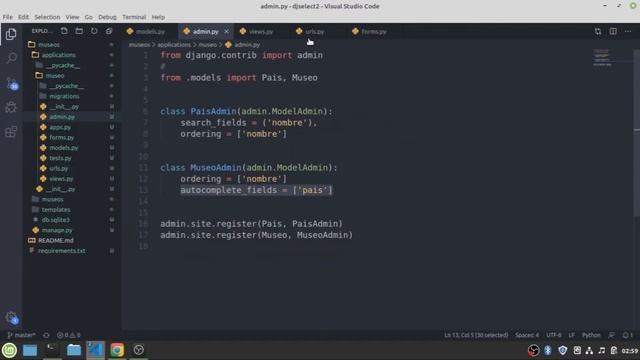
Task: Select the Python language mode
Action: point(591,335)
